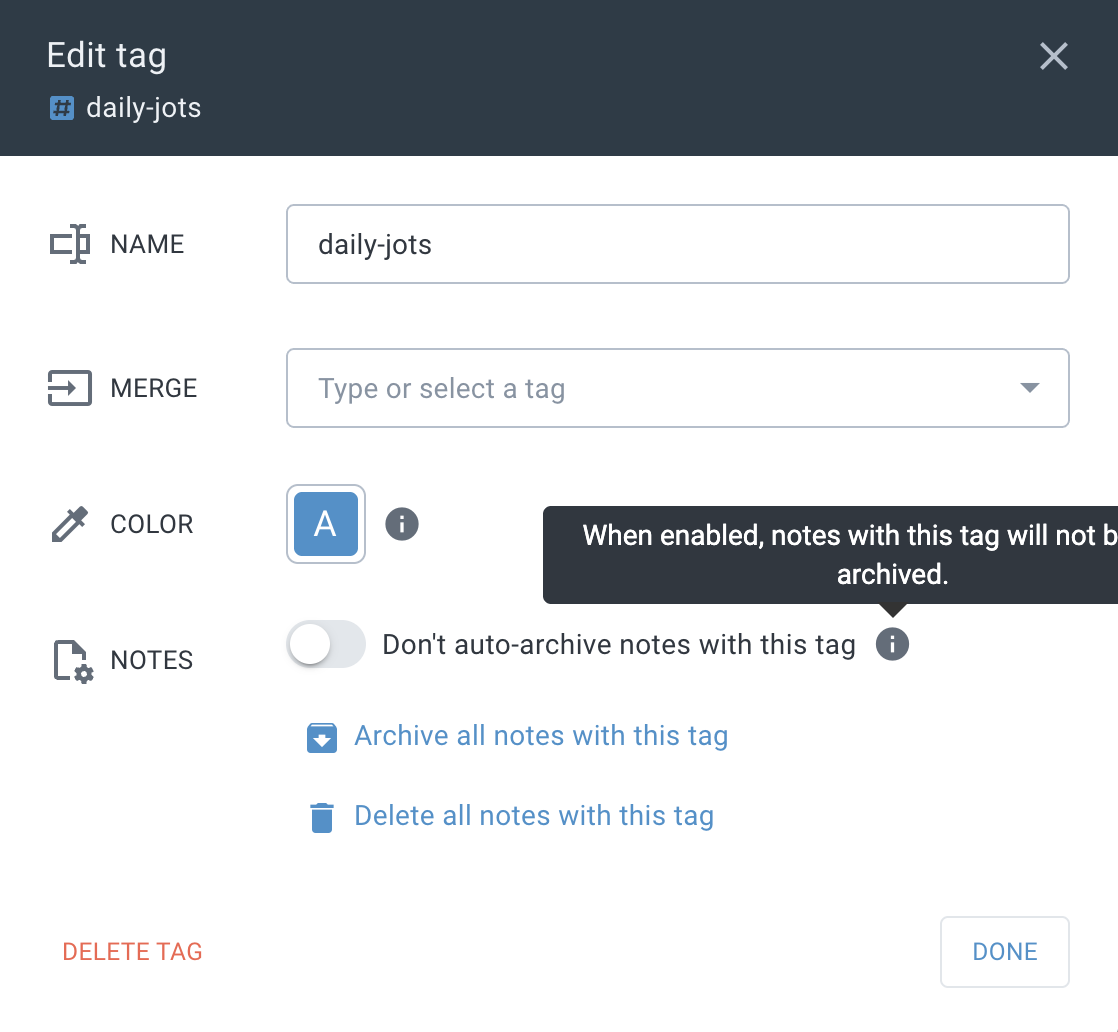Click the NAME rename icon
This screenshot has height=1032, width=1118.
point(70,245)
